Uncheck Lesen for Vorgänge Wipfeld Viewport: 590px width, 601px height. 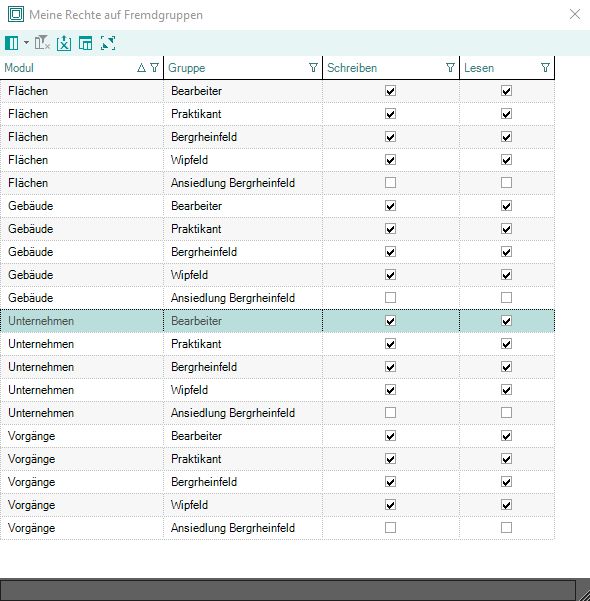click(506, 505)
